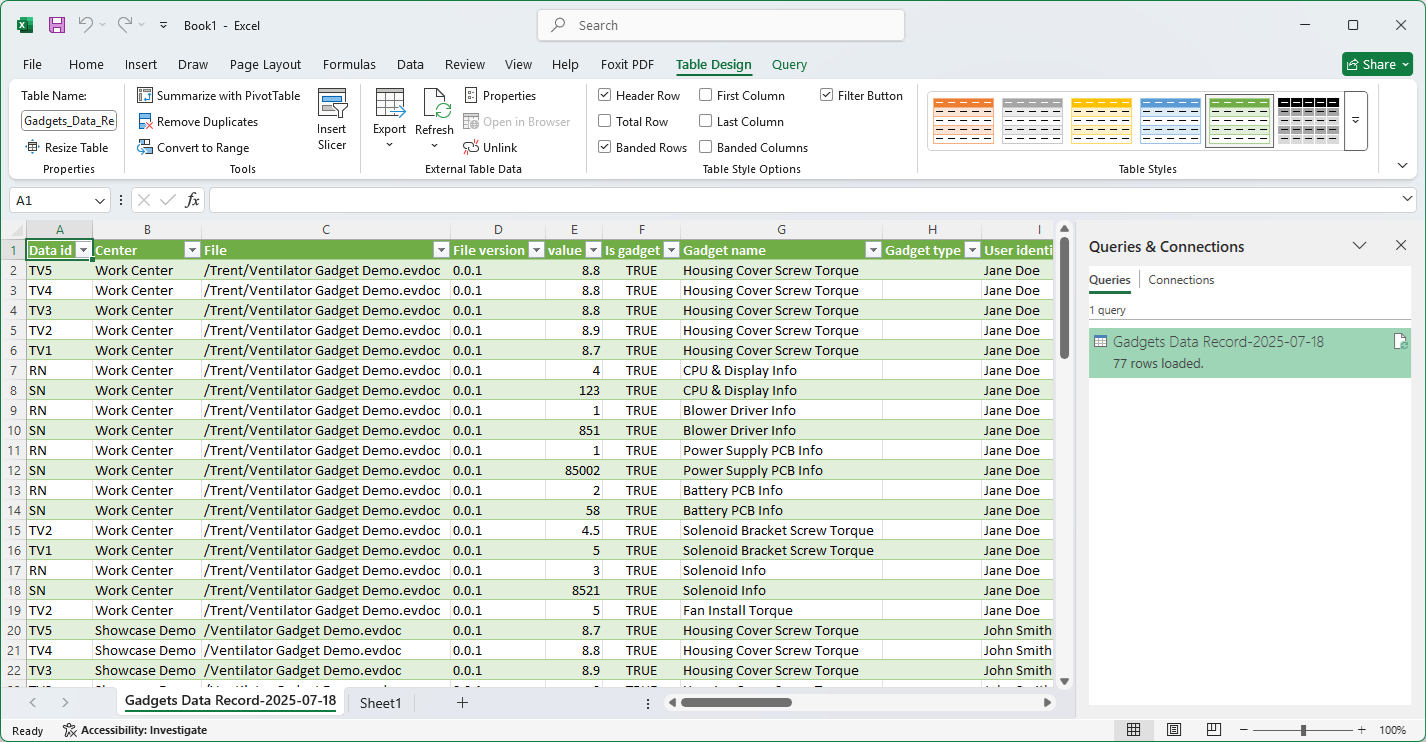Open the Data id column filter dropdown

pyautogui.click(x=84, y=250)
